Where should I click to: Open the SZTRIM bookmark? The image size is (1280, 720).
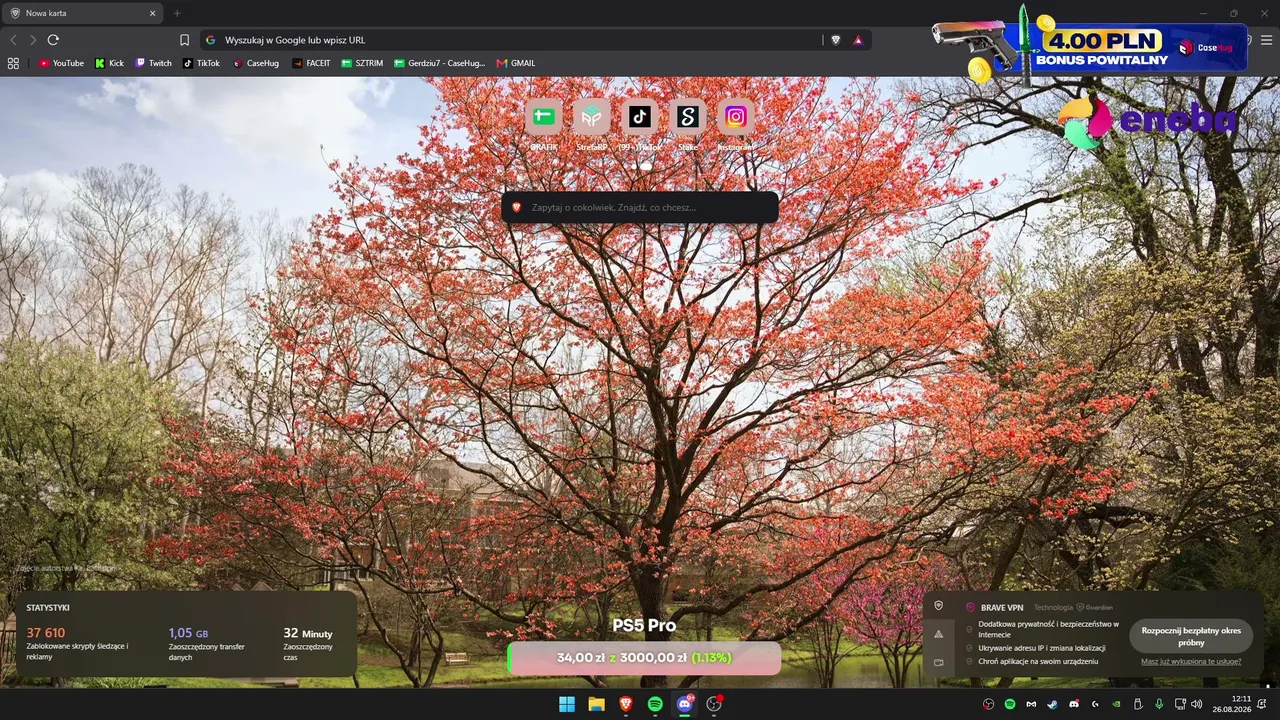click(362, 63)
